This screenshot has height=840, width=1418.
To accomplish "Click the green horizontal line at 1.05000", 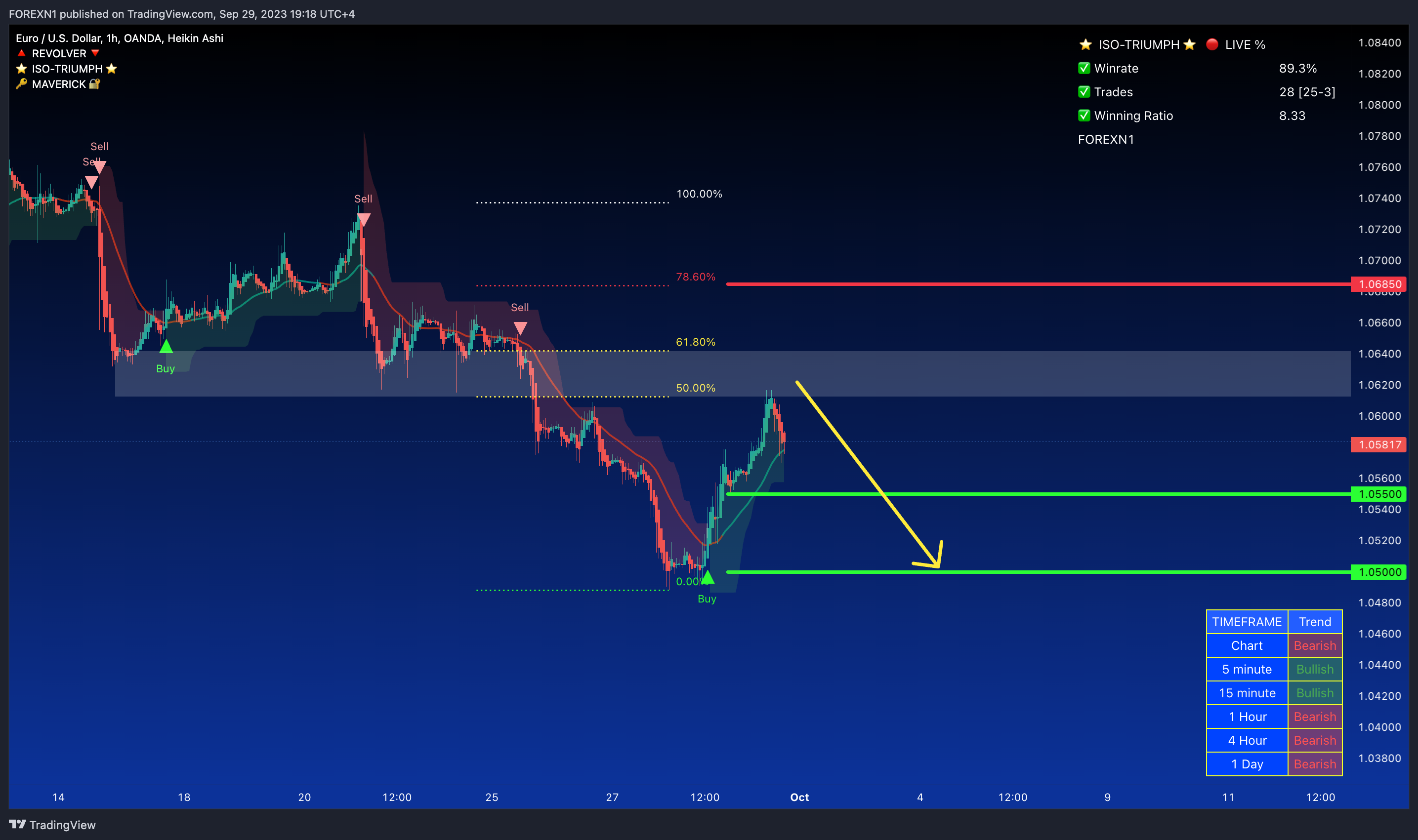I will 1038,572.
